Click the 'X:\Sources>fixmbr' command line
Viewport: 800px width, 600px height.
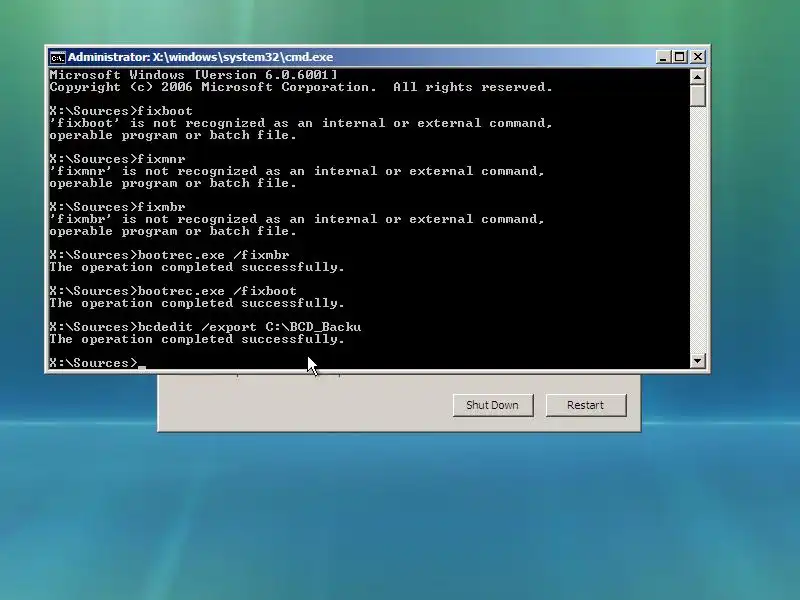[x=117, y=207]
